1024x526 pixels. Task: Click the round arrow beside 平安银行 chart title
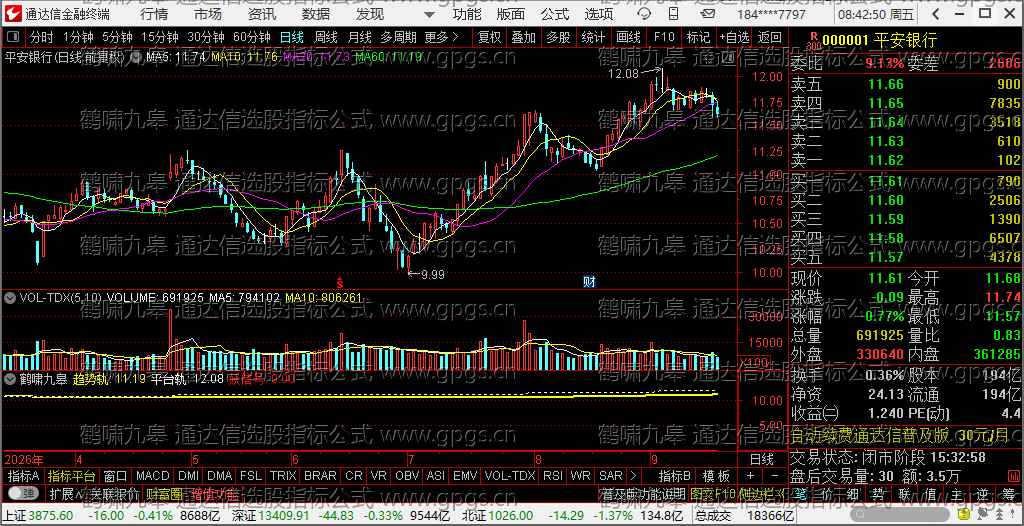(136, 57)
